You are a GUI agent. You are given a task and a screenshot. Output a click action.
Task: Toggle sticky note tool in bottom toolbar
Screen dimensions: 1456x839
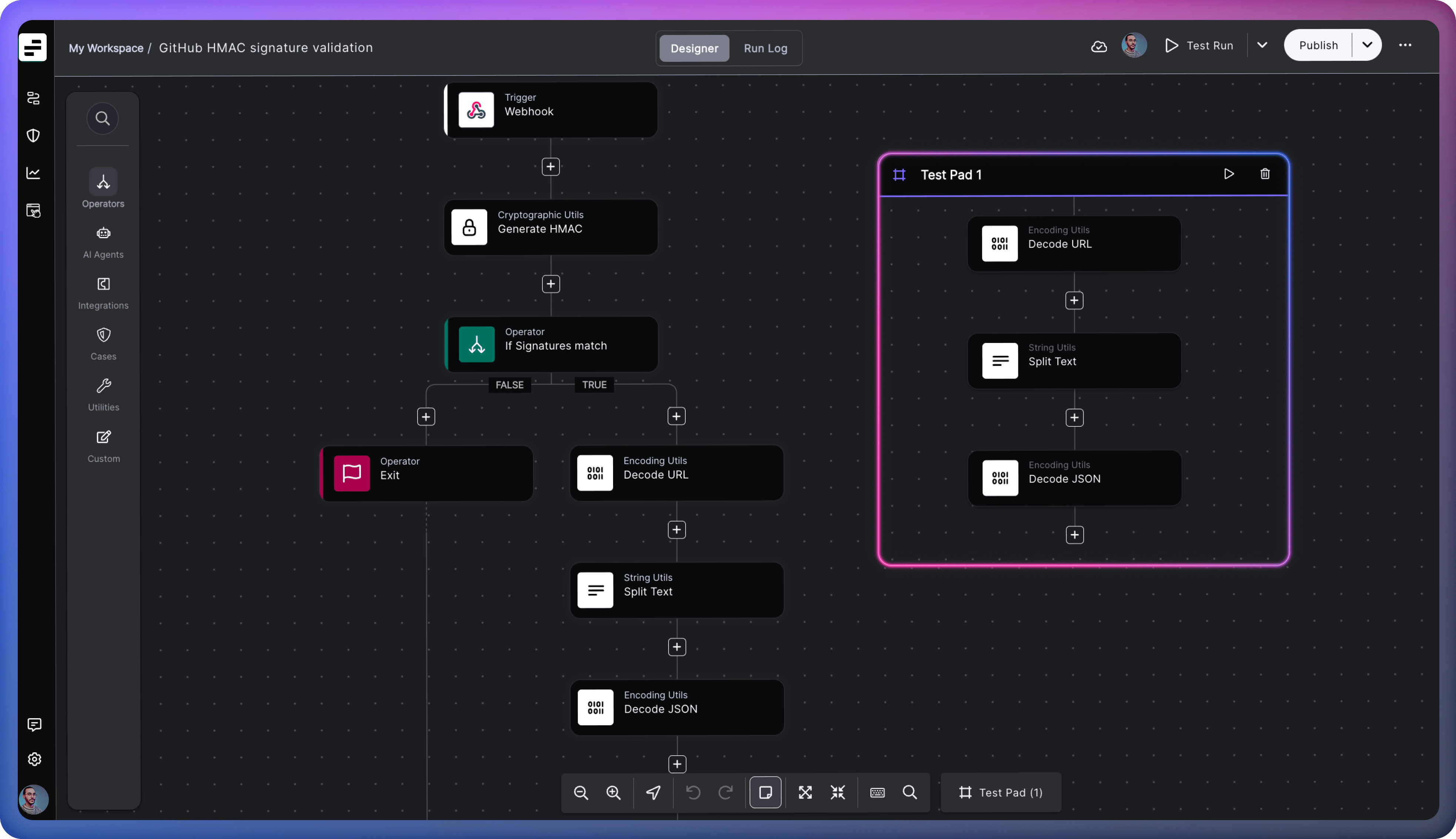click(x=765, y=792)
